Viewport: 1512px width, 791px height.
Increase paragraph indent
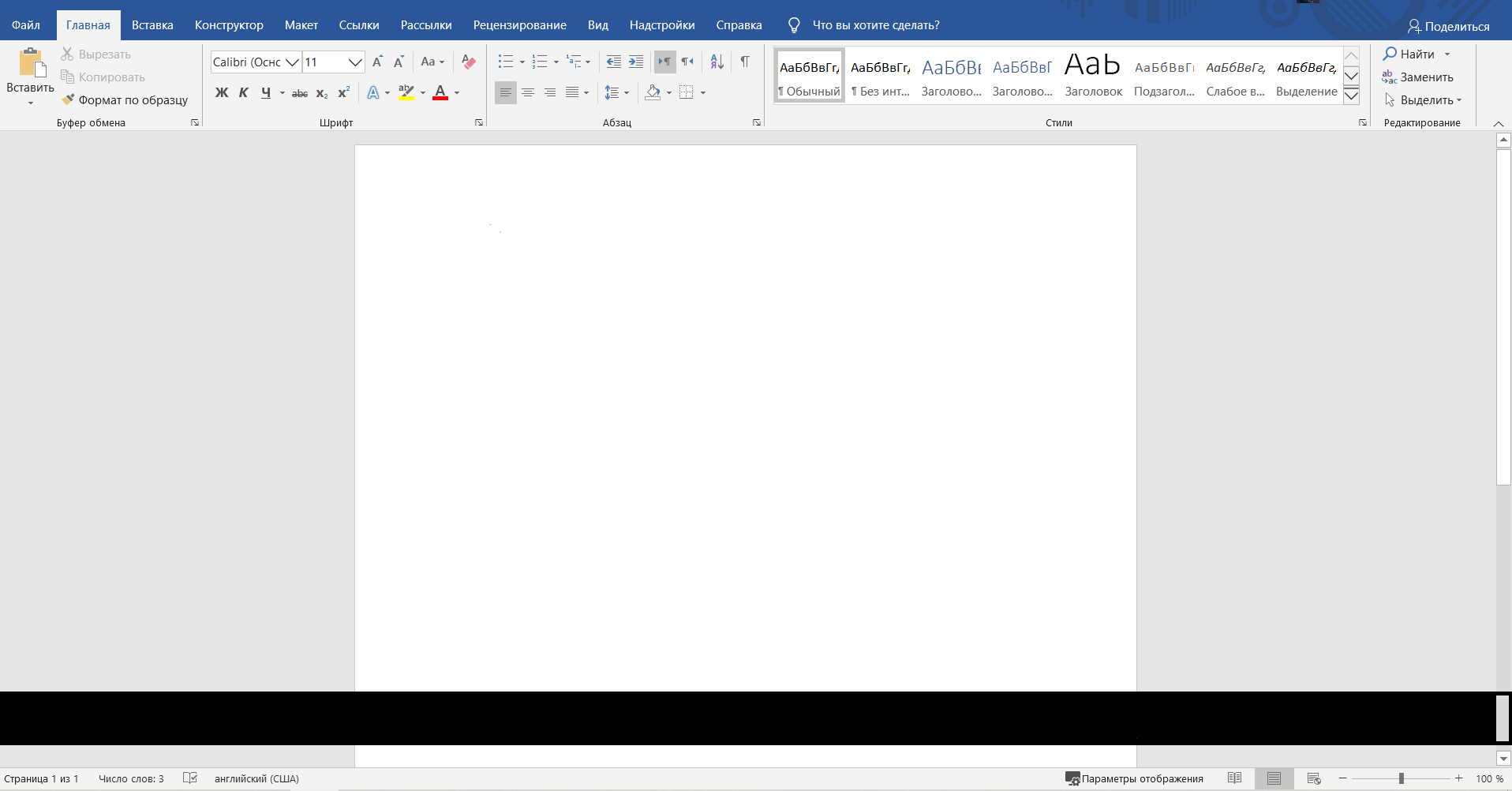click(x=635, y=62)
